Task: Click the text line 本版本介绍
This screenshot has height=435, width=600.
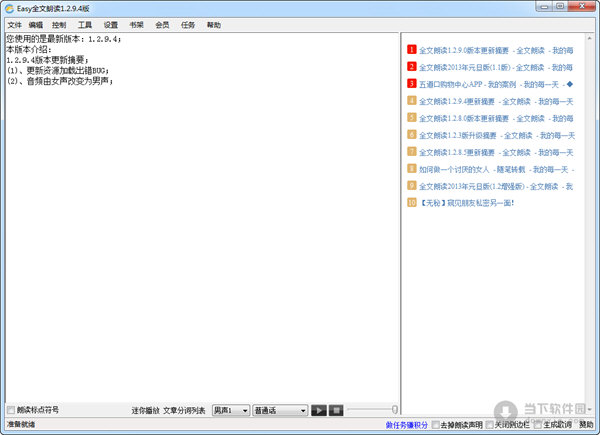Action: point(29,49)
